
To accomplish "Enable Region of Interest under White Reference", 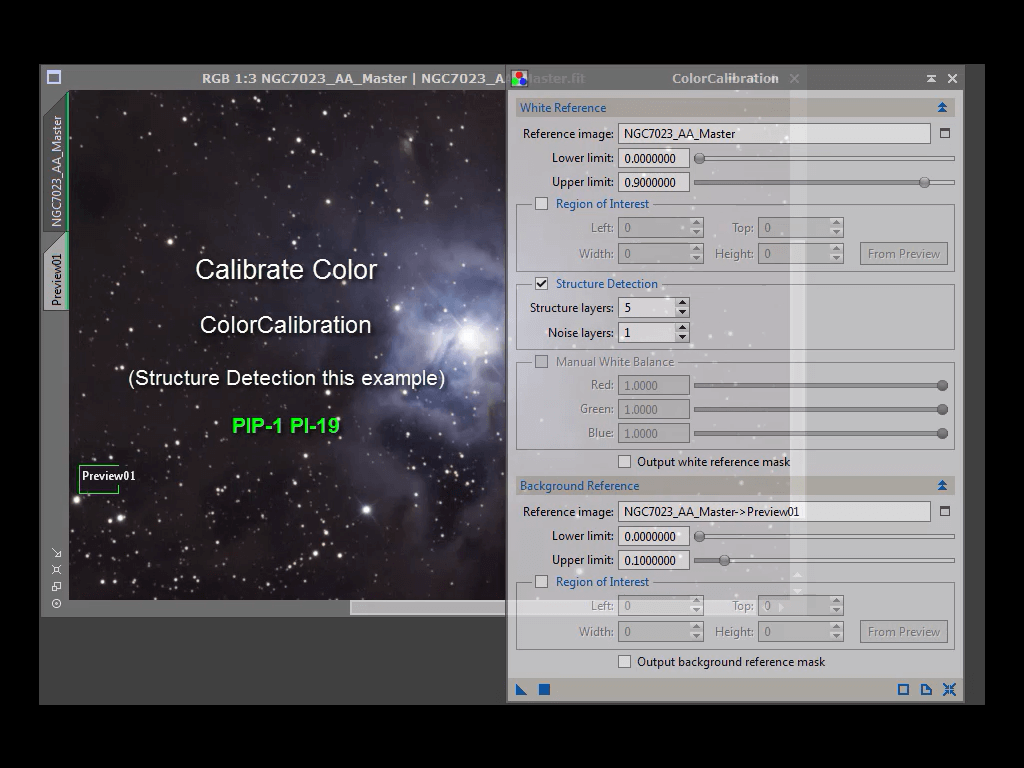I will click(x=541, y=204).
